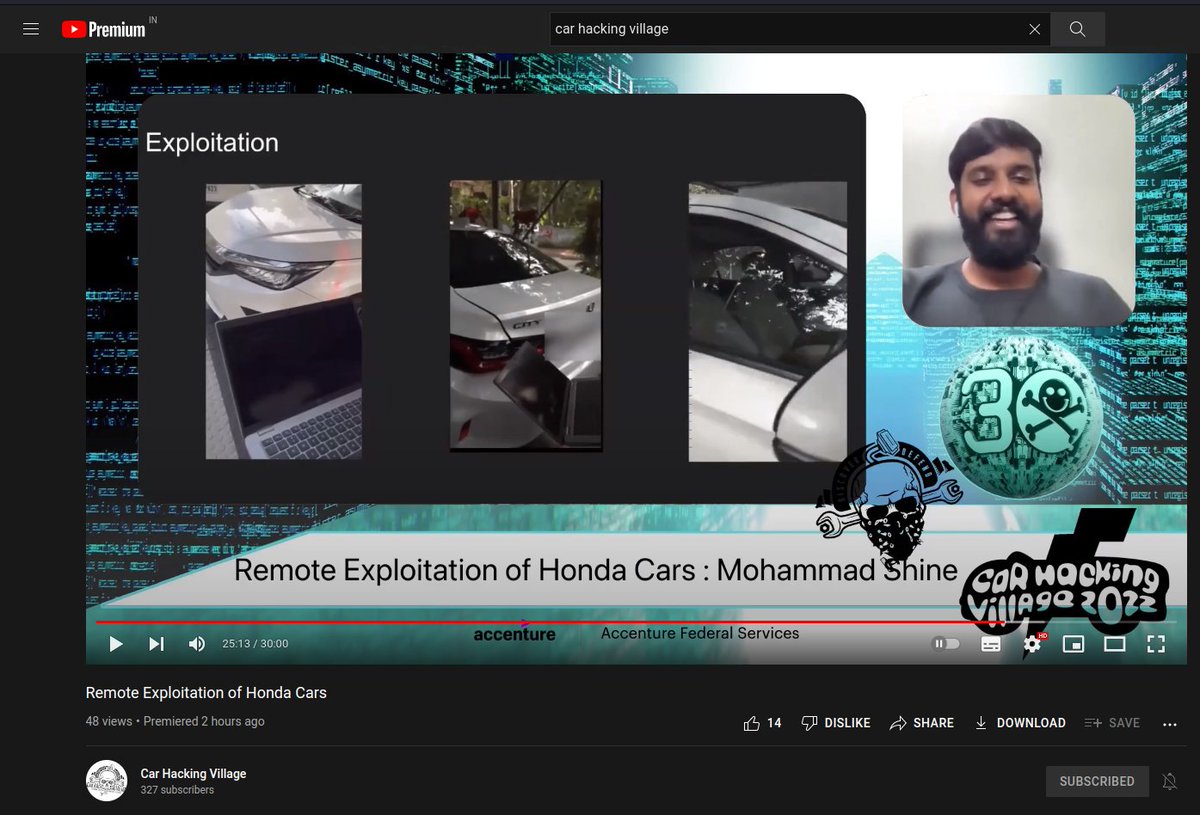Click the Subscribed button
The image size is (1200, 815).
[1097, 781]
